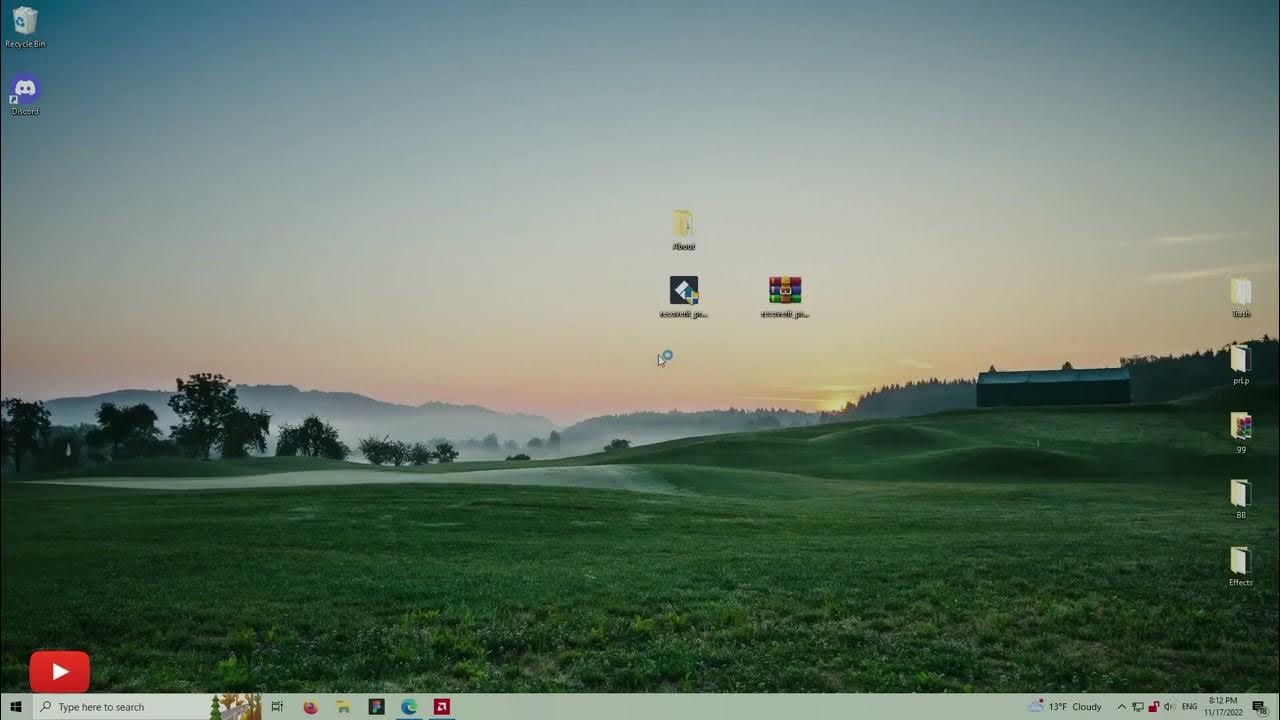This screenshot has width=1280, height=720.
Task: Click the red padlock tray icon
Action: (x=1153, y=707)
